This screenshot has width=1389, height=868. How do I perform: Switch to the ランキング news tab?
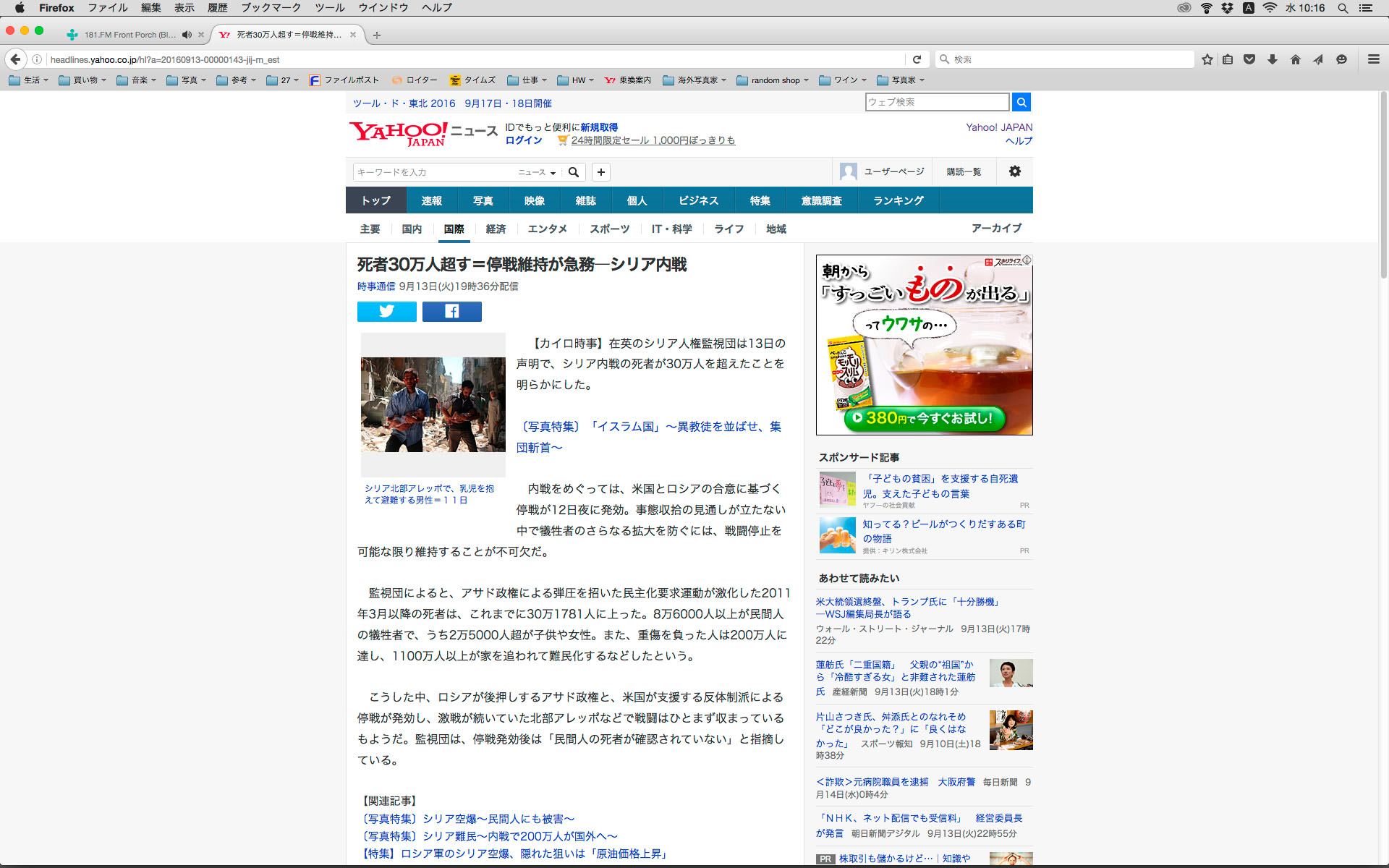898,200
